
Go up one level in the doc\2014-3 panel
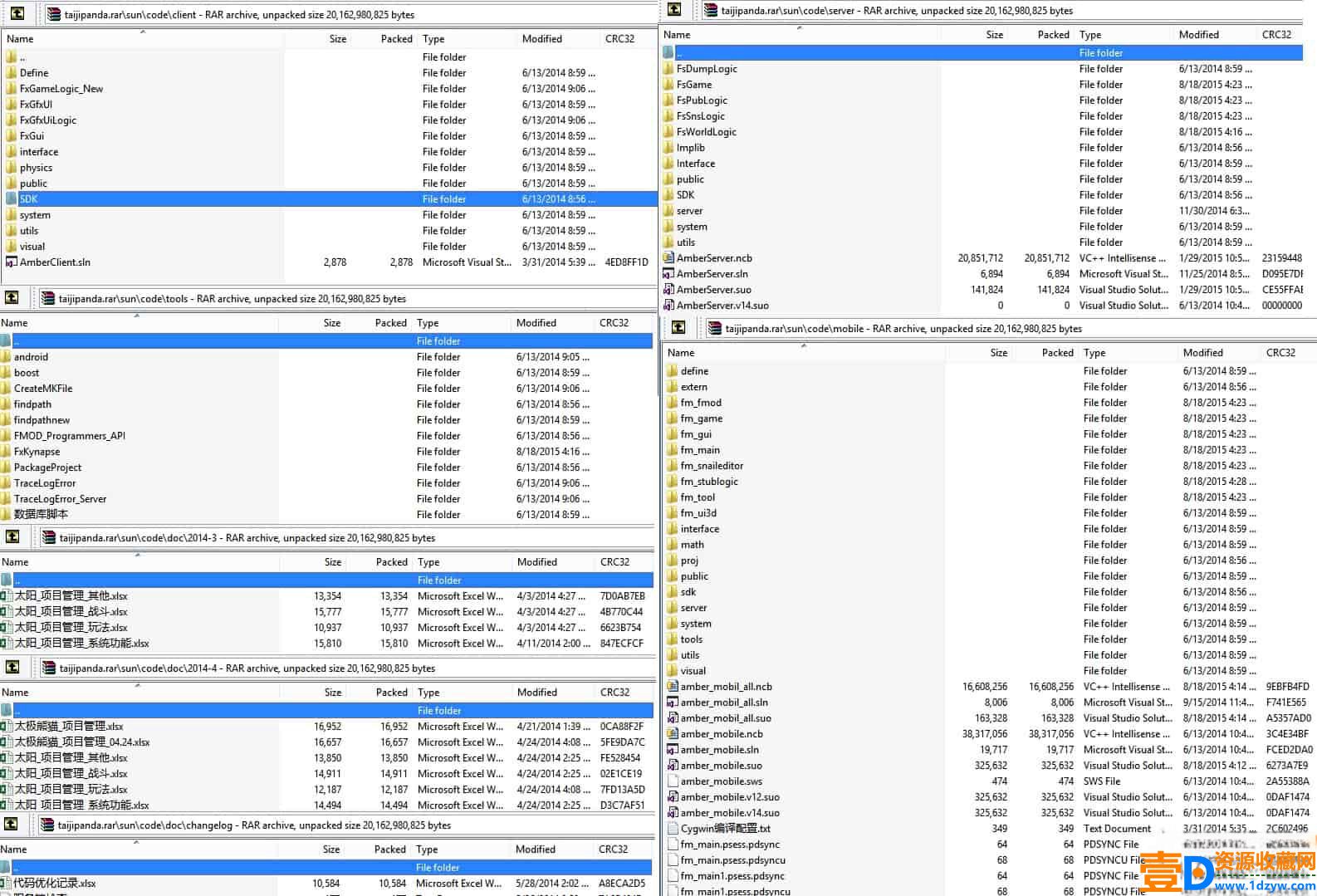pos(12,536)
